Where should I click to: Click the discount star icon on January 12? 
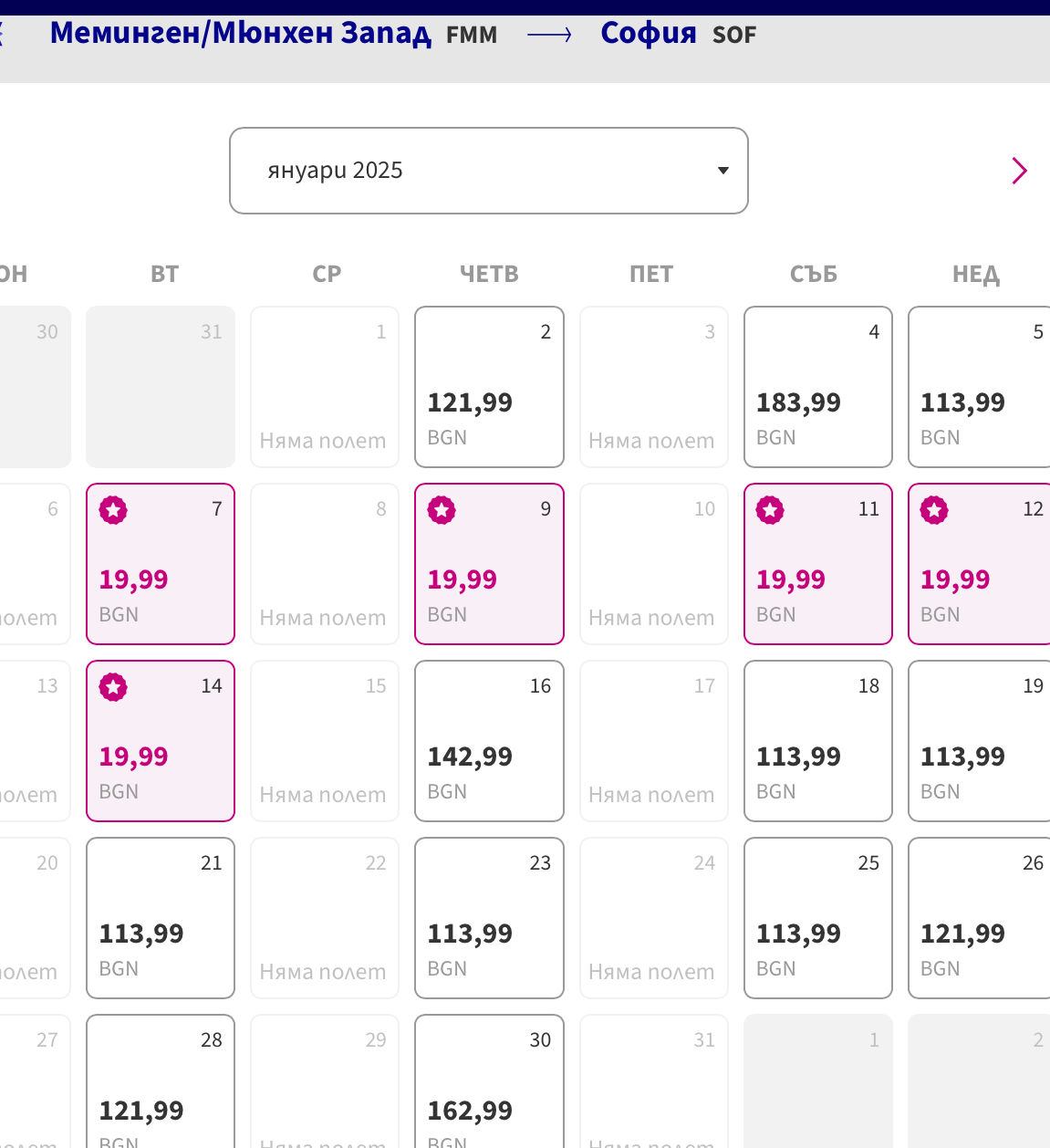934,510
